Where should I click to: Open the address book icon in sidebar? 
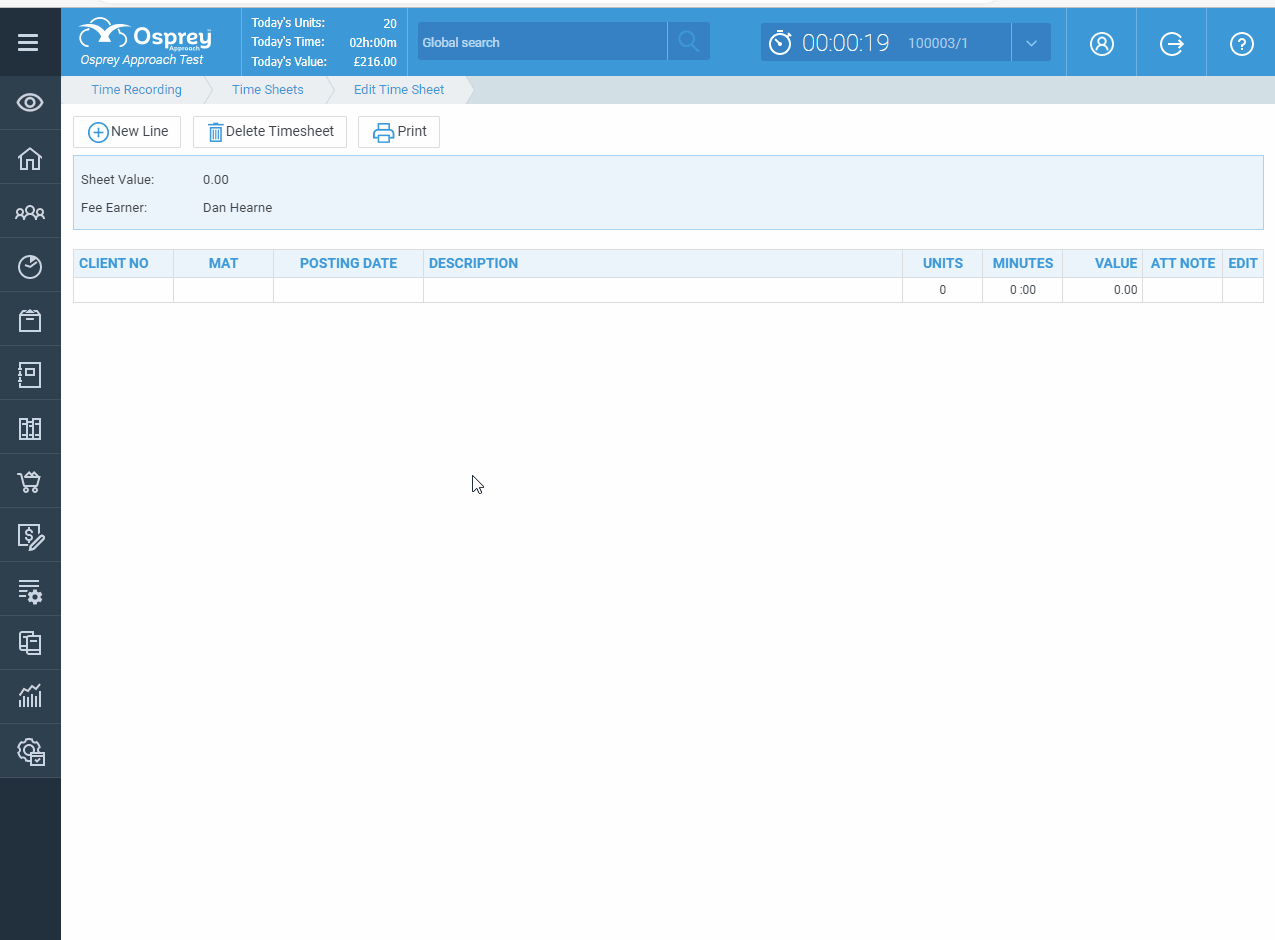click(30, 374)
